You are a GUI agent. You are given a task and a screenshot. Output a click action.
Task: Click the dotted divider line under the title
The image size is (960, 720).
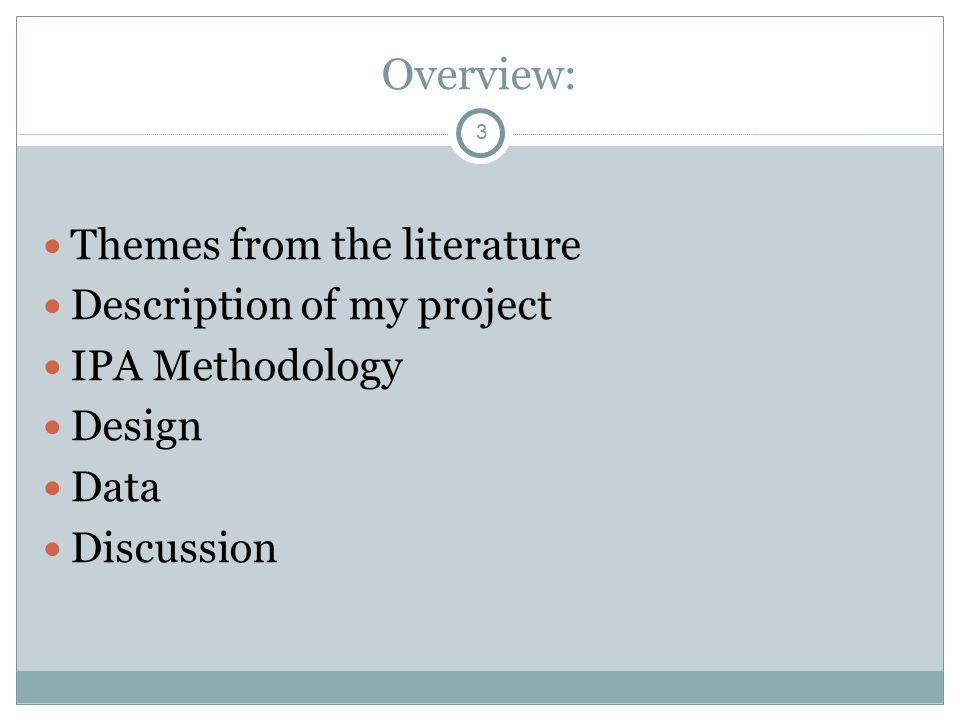[x=233, y=134]
